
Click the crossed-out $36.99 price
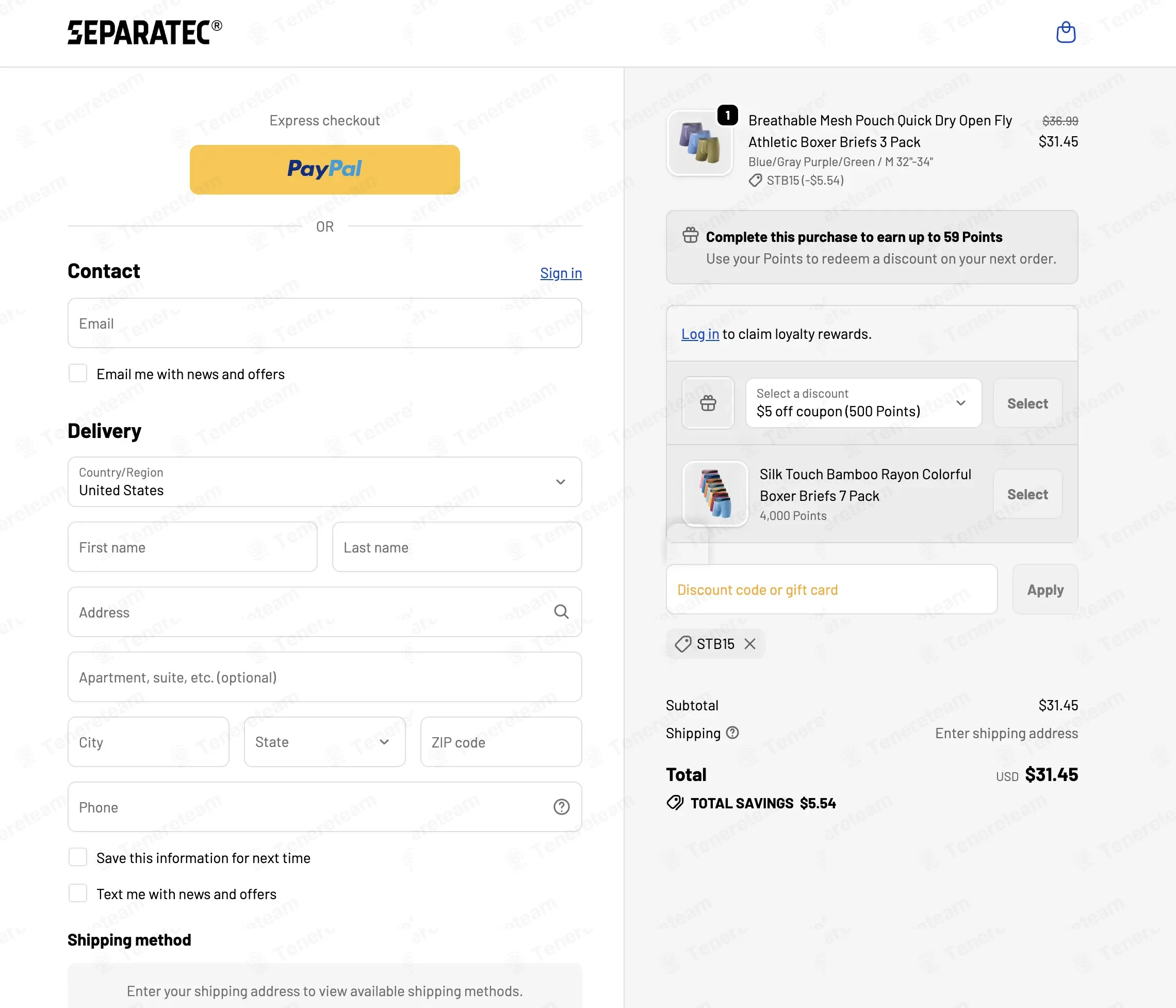coord(1060,121)
